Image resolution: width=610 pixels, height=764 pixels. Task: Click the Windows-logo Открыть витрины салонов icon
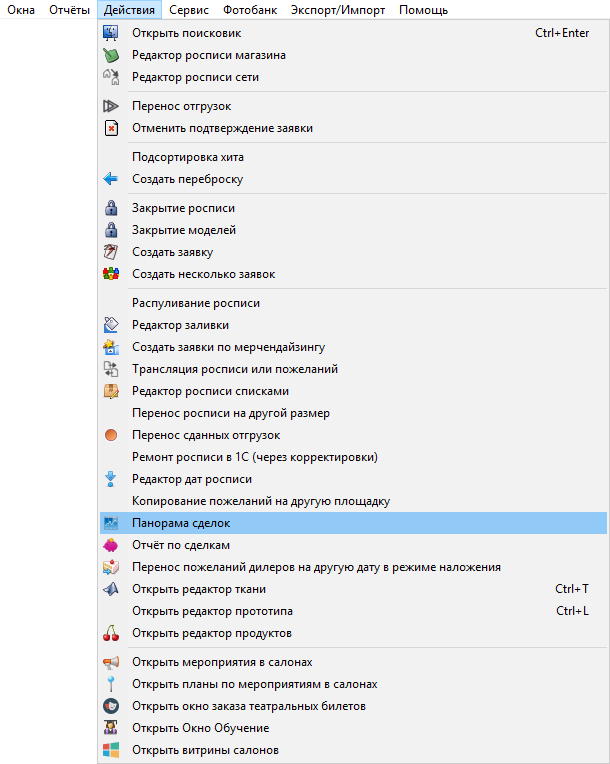tap(111, 750)
